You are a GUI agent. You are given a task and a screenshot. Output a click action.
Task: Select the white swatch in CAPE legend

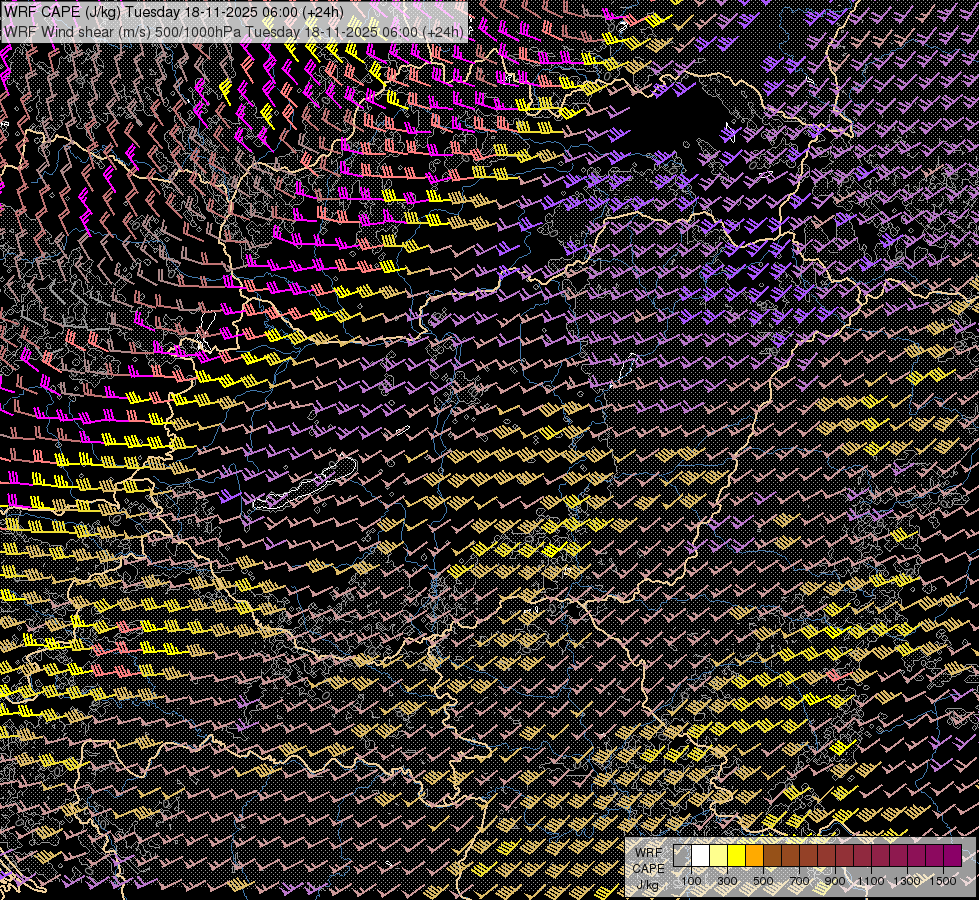tap(700, 856)
